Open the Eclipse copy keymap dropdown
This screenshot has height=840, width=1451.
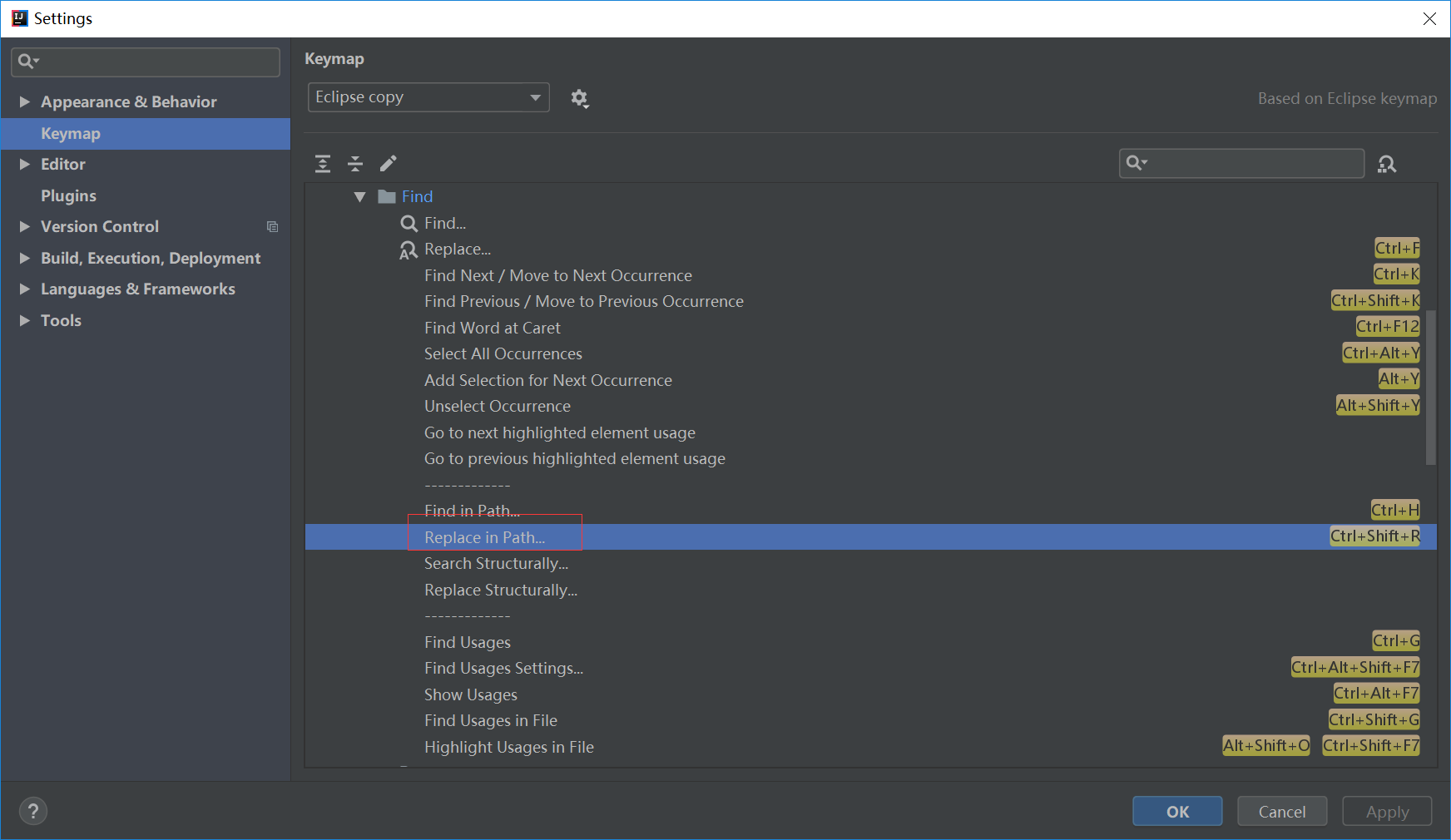(x=428, y=97)
